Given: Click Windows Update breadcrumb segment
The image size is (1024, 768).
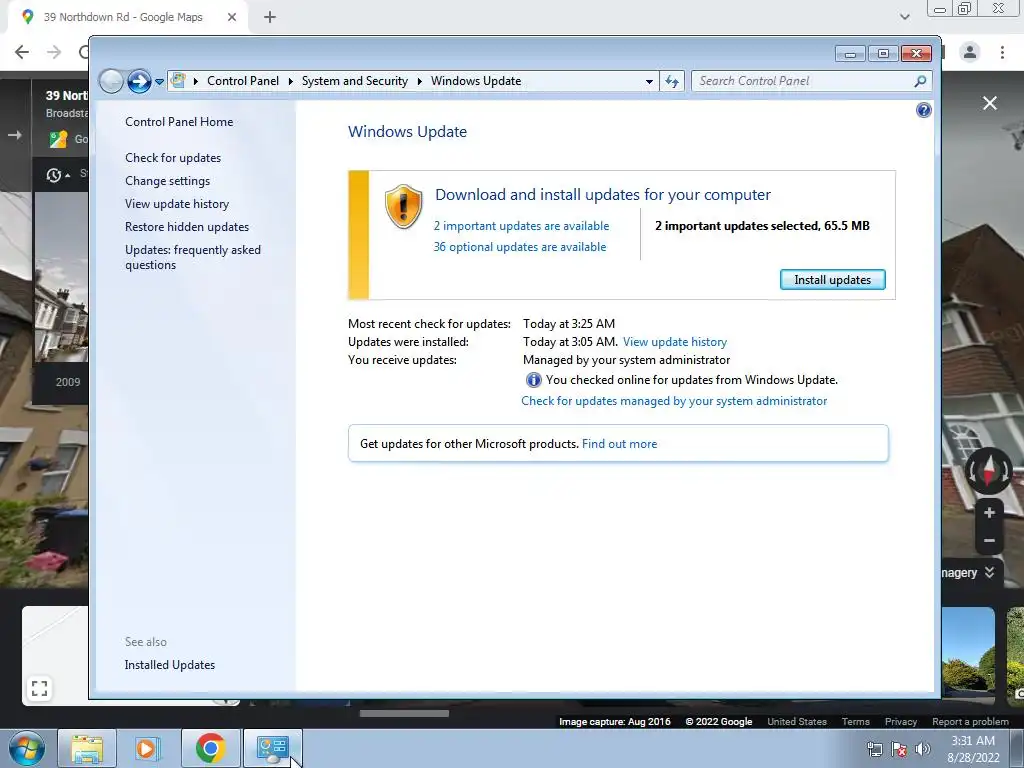Looking at the screenshot, I should [476, 81].
